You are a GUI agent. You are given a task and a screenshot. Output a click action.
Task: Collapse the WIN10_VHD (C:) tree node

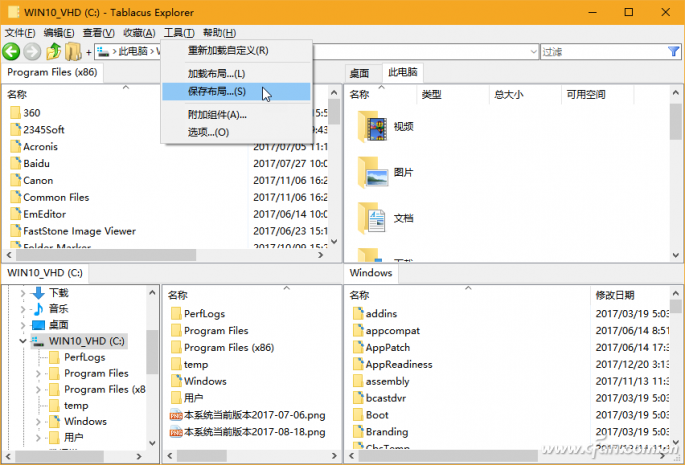[23, 341]
